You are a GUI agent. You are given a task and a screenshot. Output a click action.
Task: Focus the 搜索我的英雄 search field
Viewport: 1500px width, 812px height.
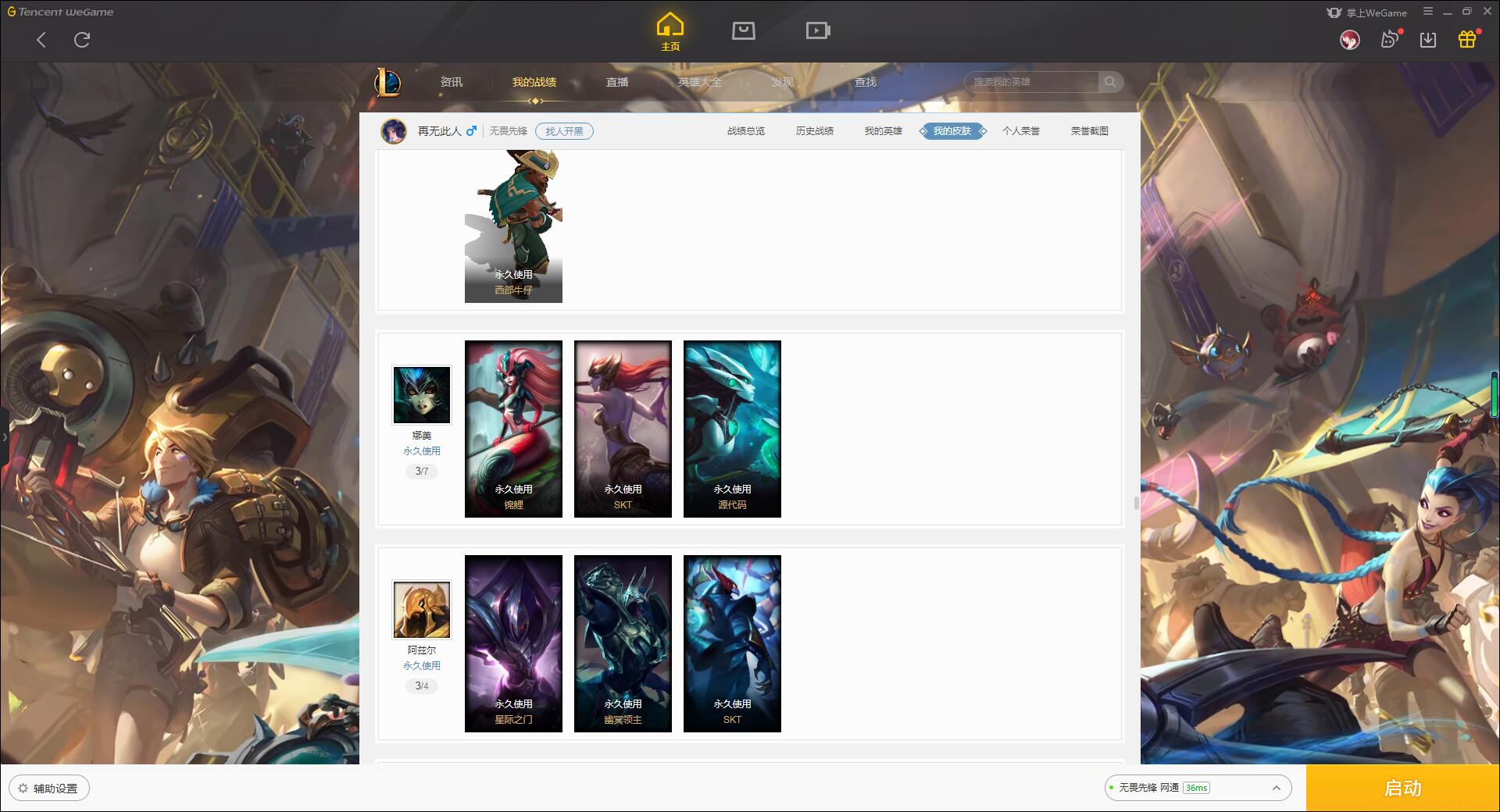1033,82
